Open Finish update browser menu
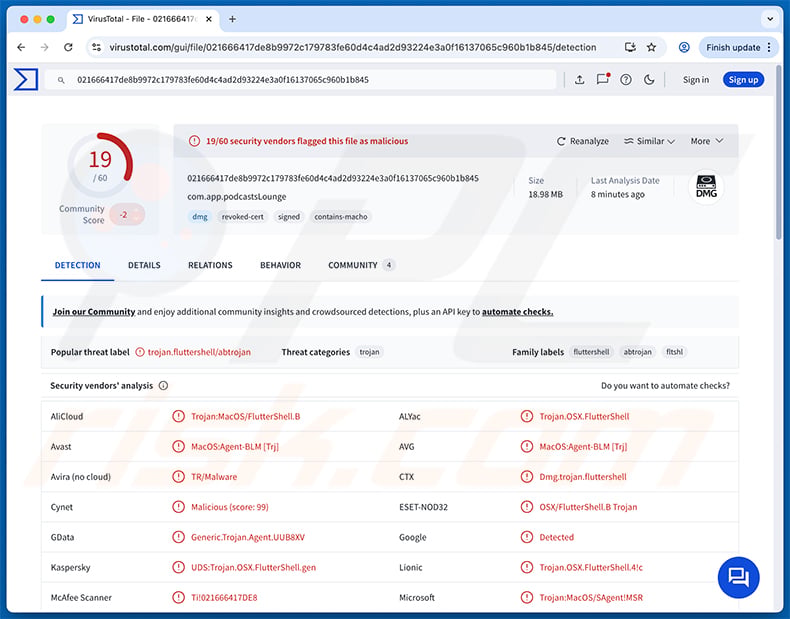 pyautogui.click(x=738, y=47)
